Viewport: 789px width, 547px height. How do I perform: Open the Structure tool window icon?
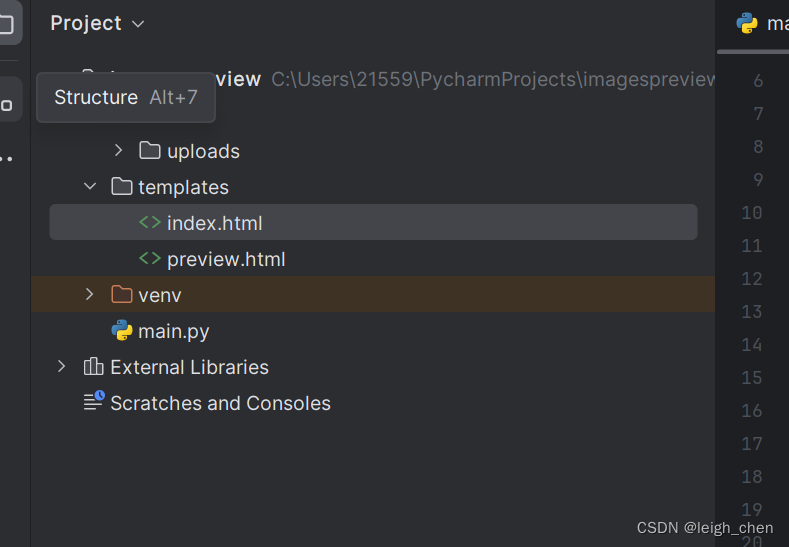tap(7, 105)
